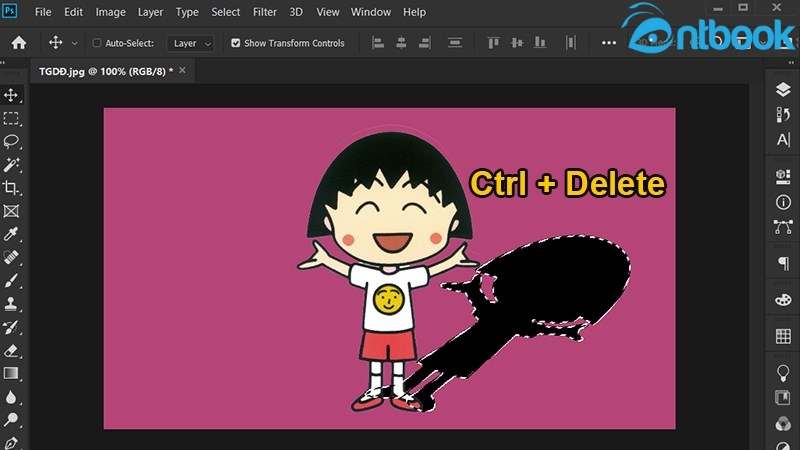Open the Layers panel icon

coord(783,90)
